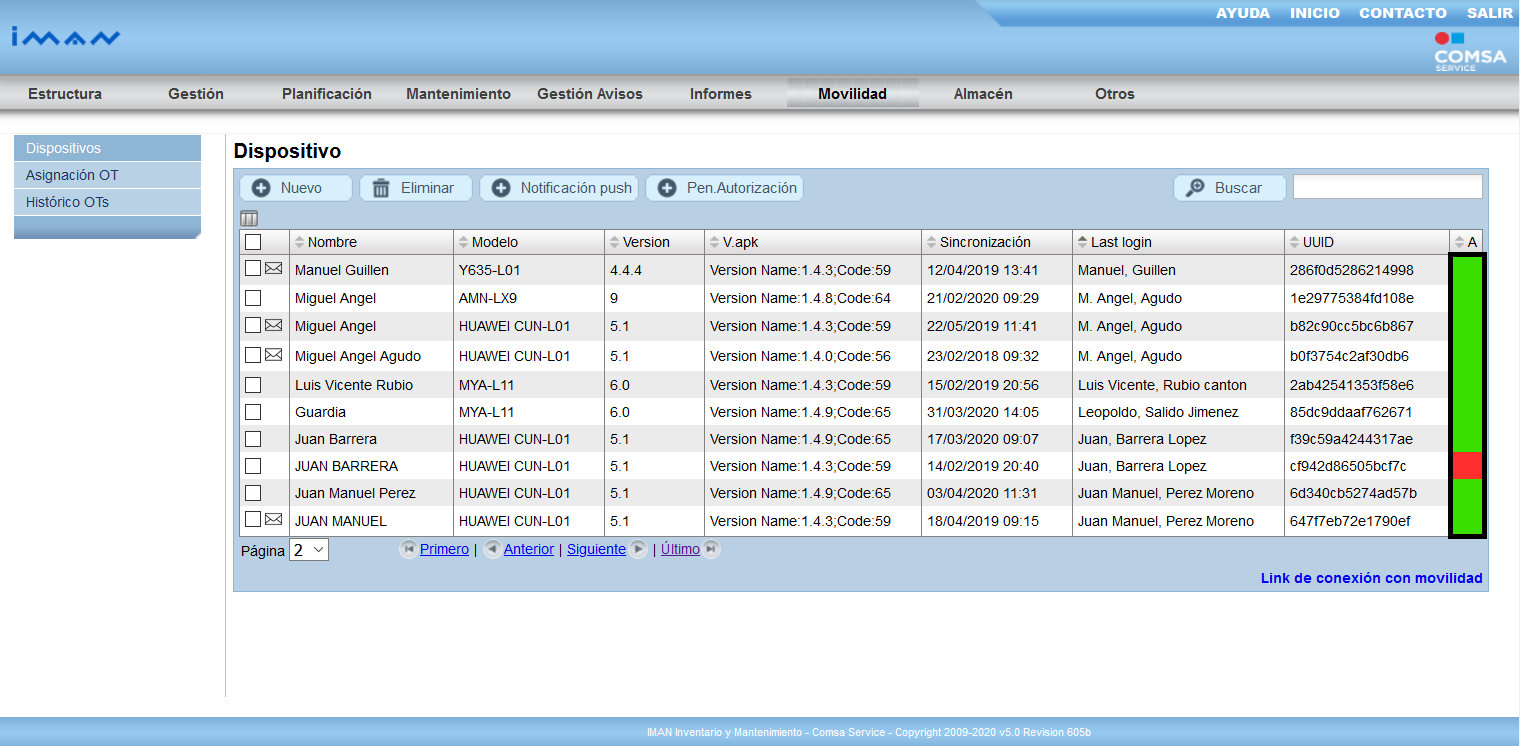
Task: Click the red status cell for JUAN BARRERA
Action: point(1466,466)
